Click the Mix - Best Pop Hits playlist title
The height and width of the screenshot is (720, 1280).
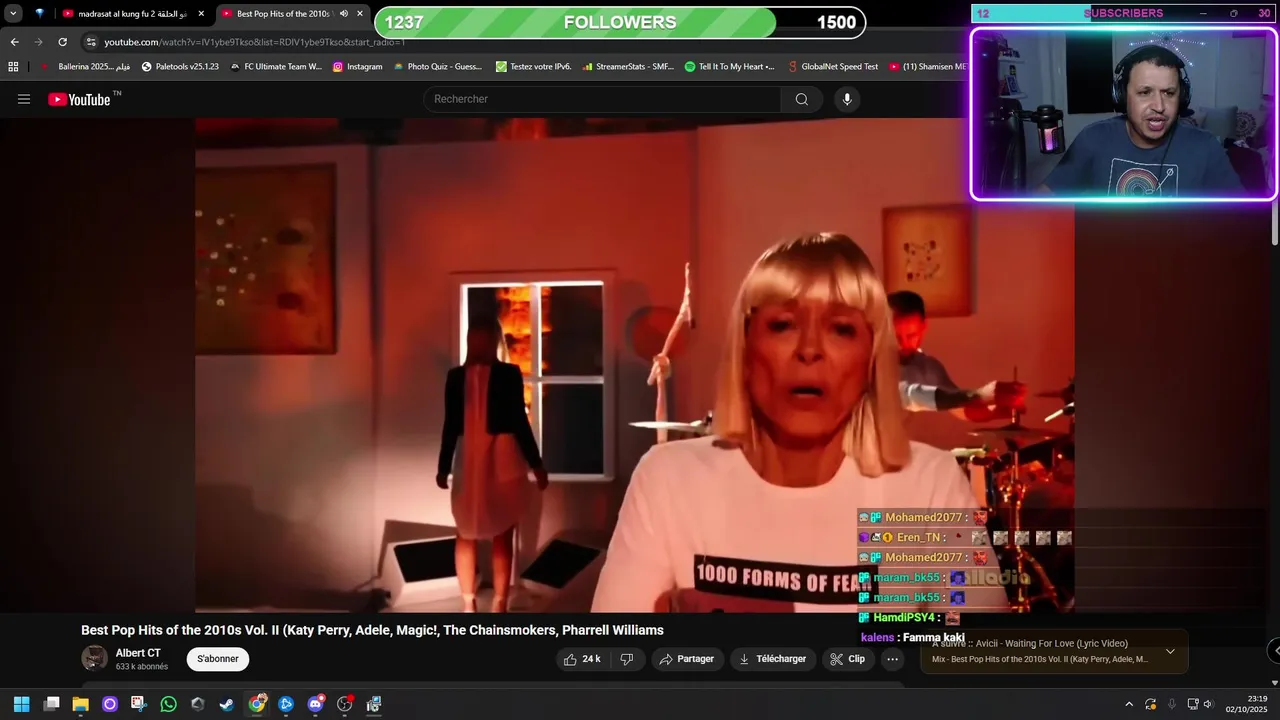(1040, 659)
